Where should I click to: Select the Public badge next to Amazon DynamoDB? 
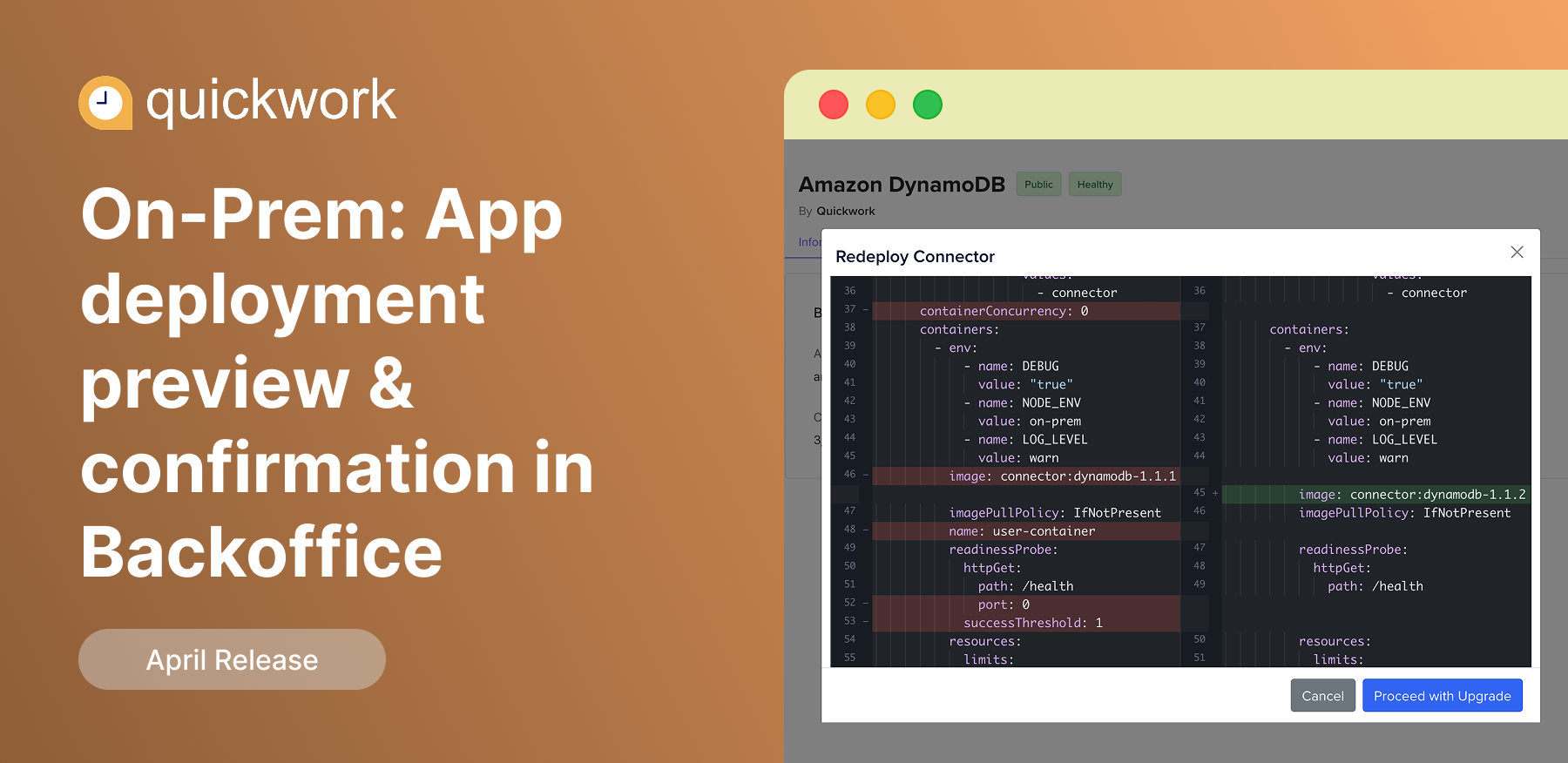pyautogui.click(x=1038, y=184)
